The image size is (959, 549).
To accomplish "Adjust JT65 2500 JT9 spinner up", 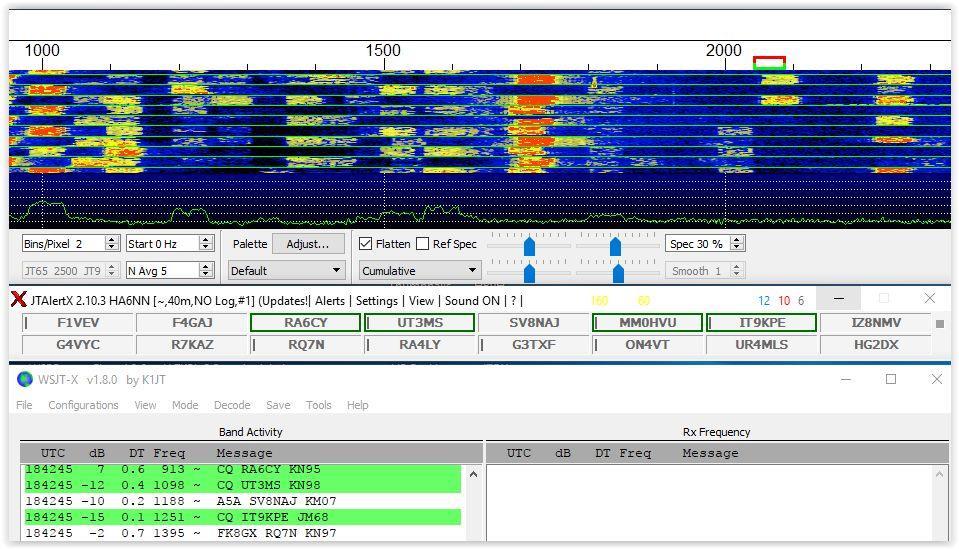I will [111, 267].
